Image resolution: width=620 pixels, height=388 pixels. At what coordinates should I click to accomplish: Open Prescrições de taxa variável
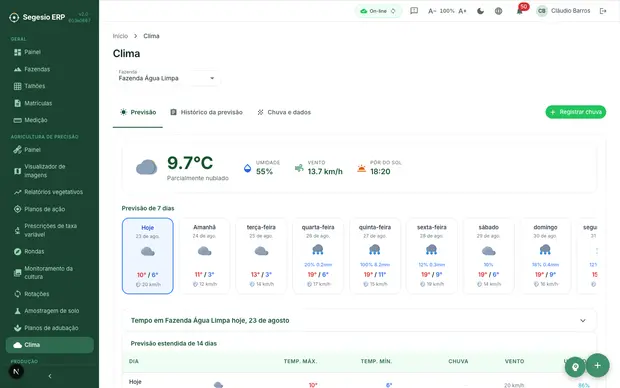click(49, 230)
